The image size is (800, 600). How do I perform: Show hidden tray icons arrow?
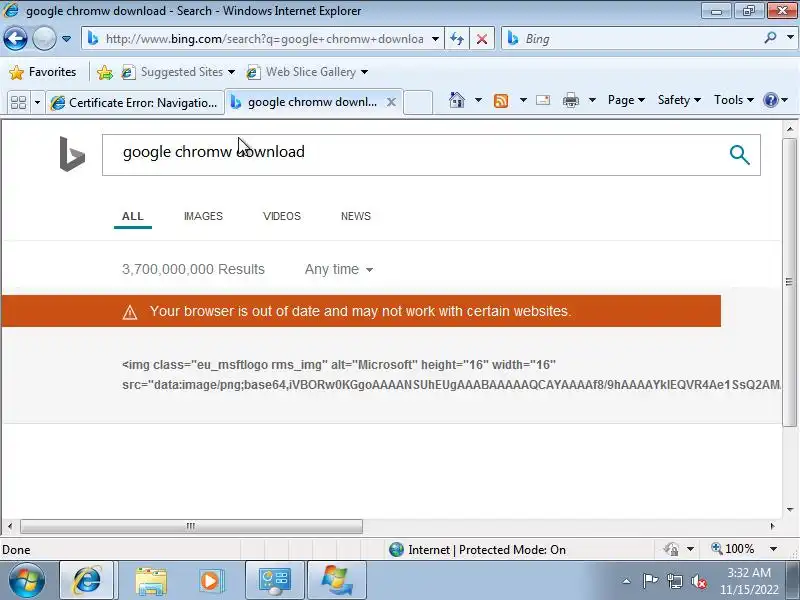pyautogui.click(x=627, y=581)
